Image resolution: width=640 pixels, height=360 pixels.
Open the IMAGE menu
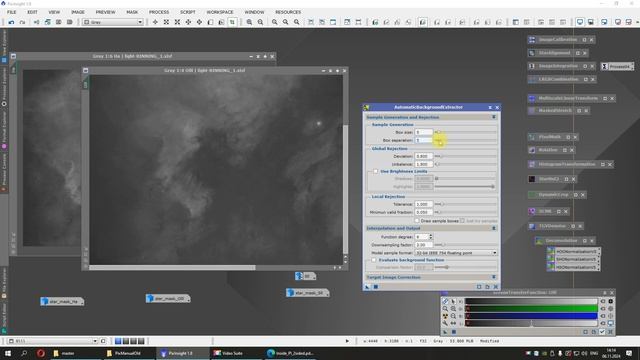[x=78, y=12]
